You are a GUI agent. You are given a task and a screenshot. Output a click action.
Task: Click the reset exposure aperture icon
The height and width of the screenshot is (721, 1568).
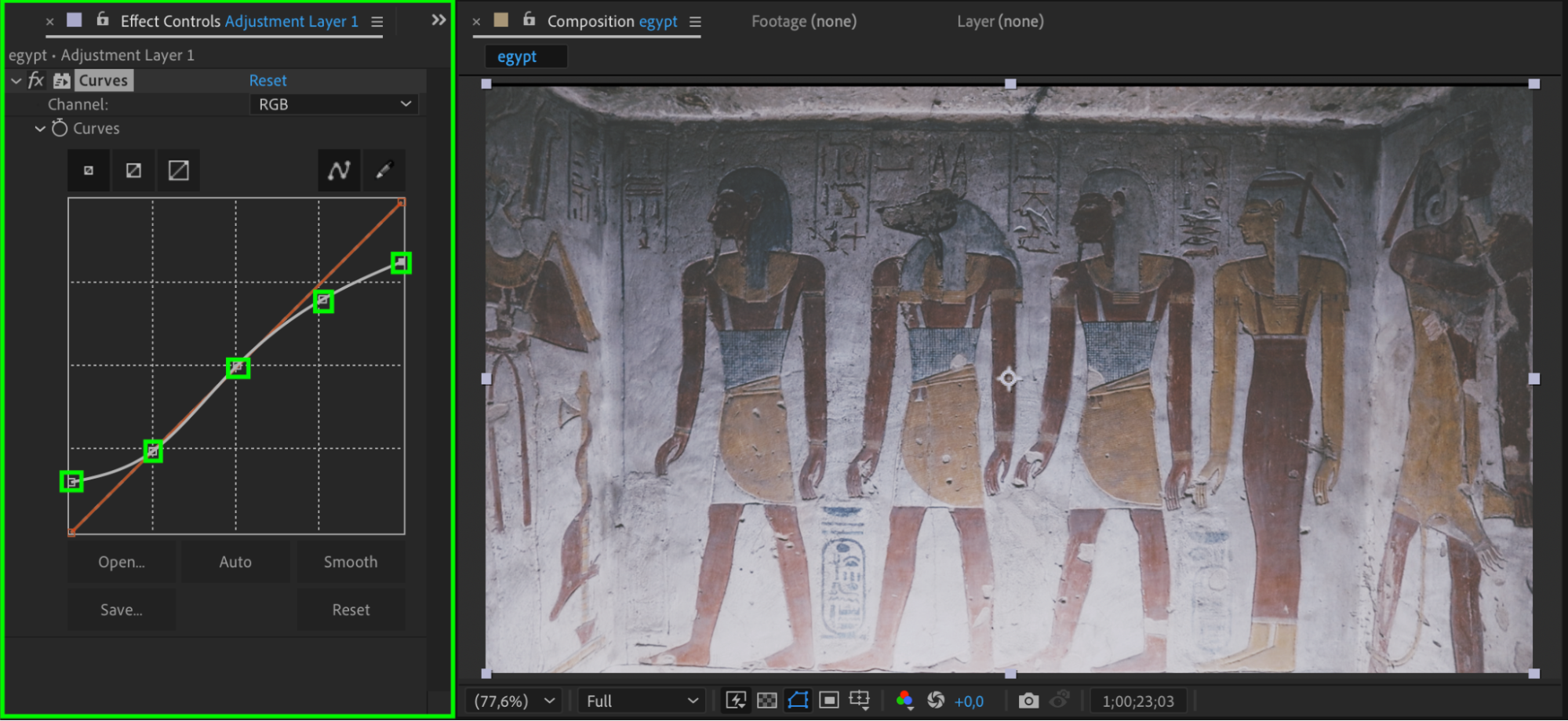[x=936, y=701]
